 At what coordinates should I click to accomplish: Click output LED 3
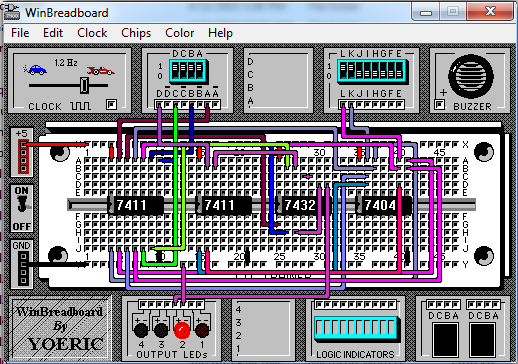point(161,330)
